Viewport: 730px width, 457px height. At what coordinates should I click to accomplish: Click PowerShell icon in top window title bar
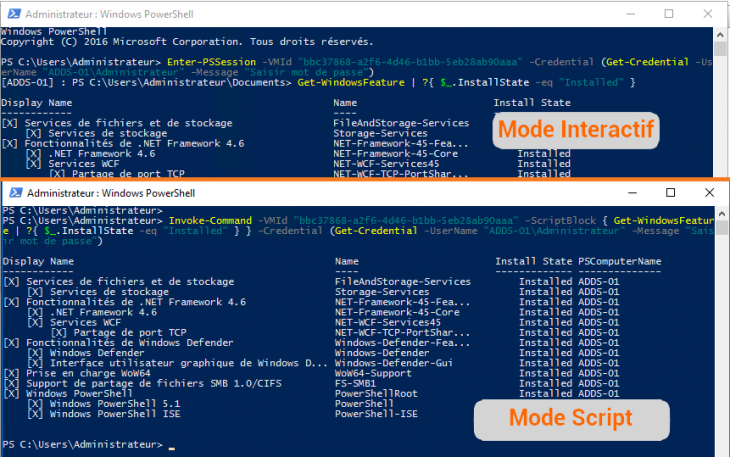[14, 14]
